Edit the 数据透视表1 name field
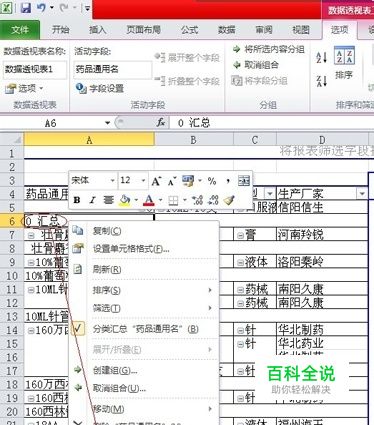The image size is (374, 425). point(34,69)
